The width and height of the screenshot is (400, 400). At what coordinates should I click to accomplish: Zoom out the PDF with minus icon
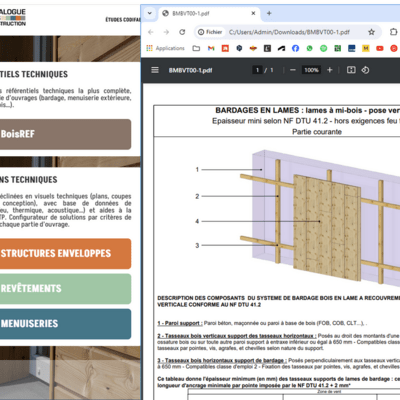(x=293, y=70)
